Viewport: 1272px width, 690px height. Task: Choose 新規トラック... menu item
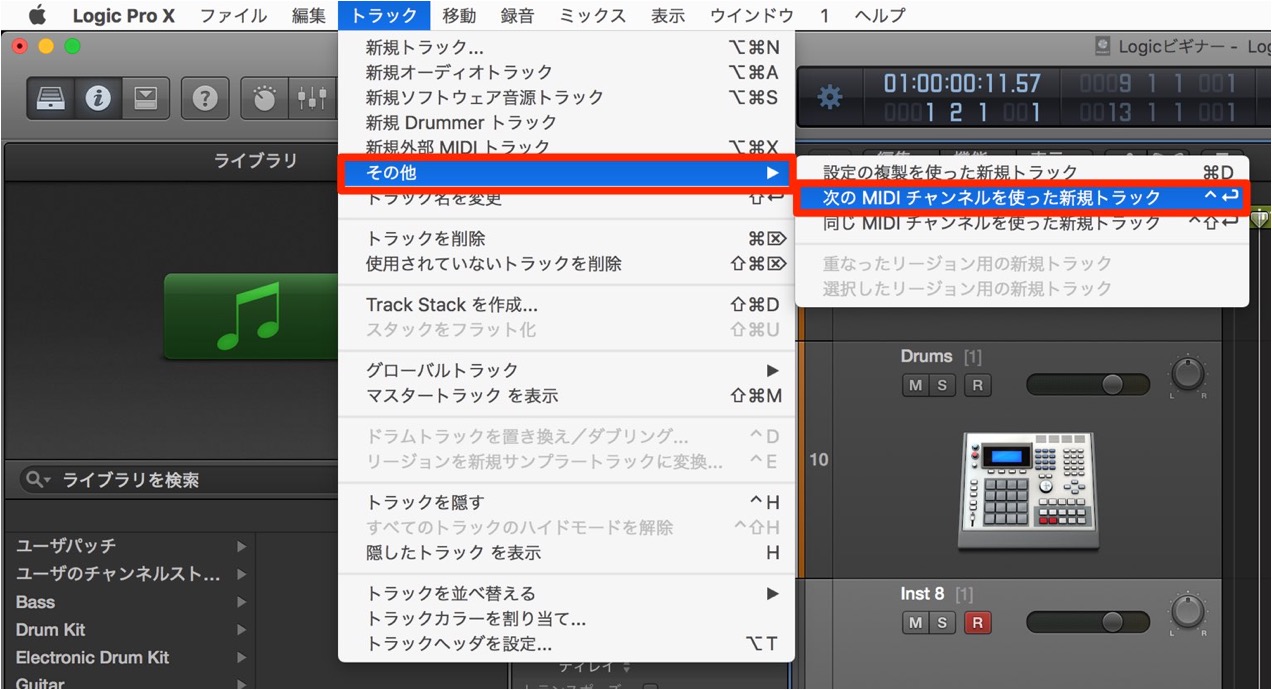click(566, 47)
